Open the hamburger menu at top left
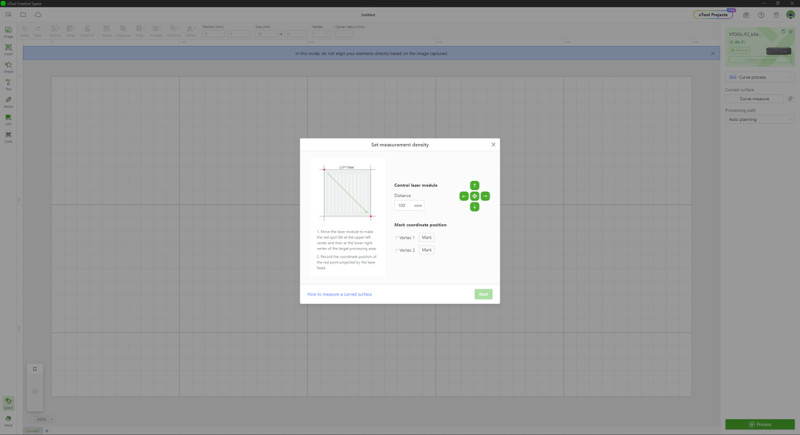The image size is (800, 435). click(x=8, y=14)
